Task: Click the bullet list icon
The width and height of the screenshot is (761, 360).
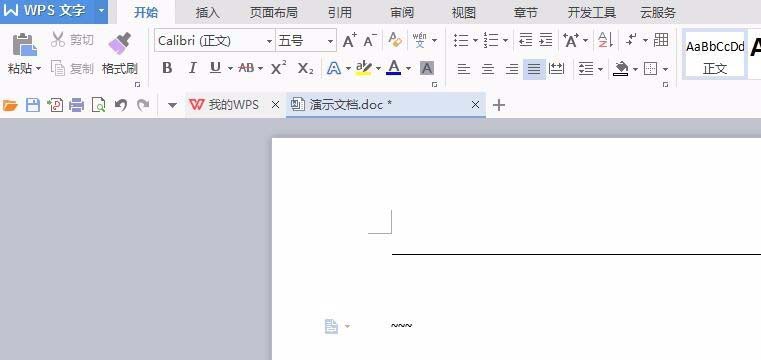Action: [461, 40]
